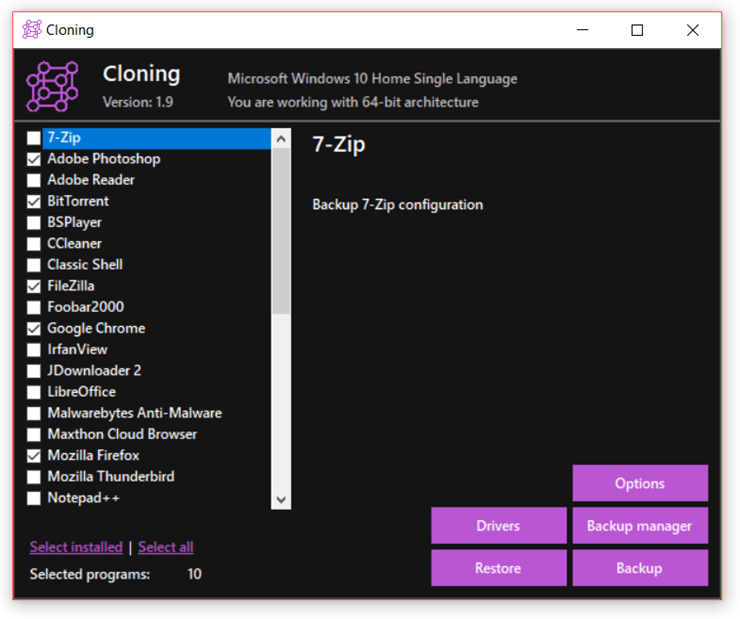This screenshot has width=740, height=619.
Task: Uncheck the Adobe Photoshop checkbox
Action: 34,159
